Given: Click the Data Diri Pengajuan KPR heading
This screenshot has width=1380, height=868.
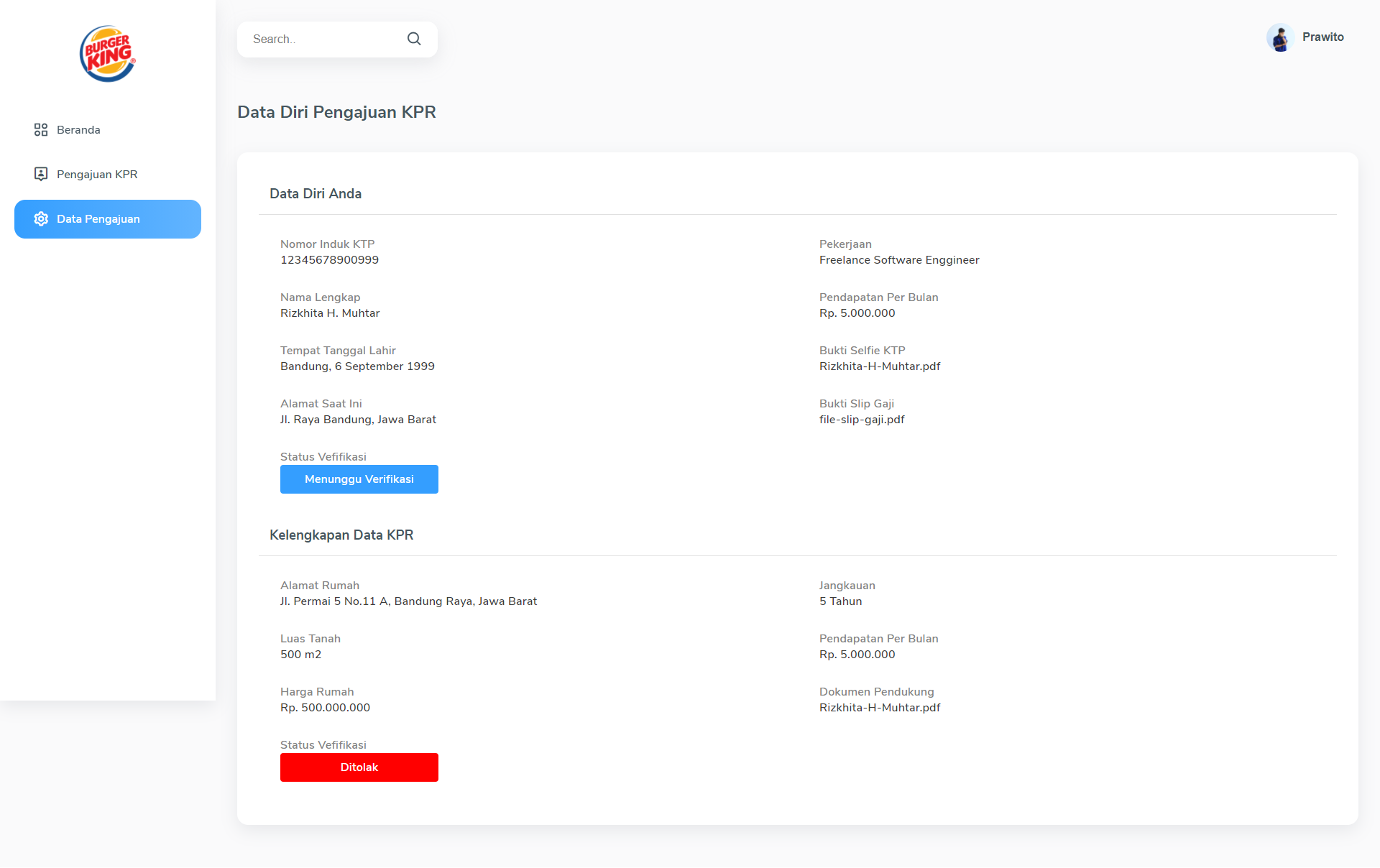Looking at the screenshot, I should point(336,112).
